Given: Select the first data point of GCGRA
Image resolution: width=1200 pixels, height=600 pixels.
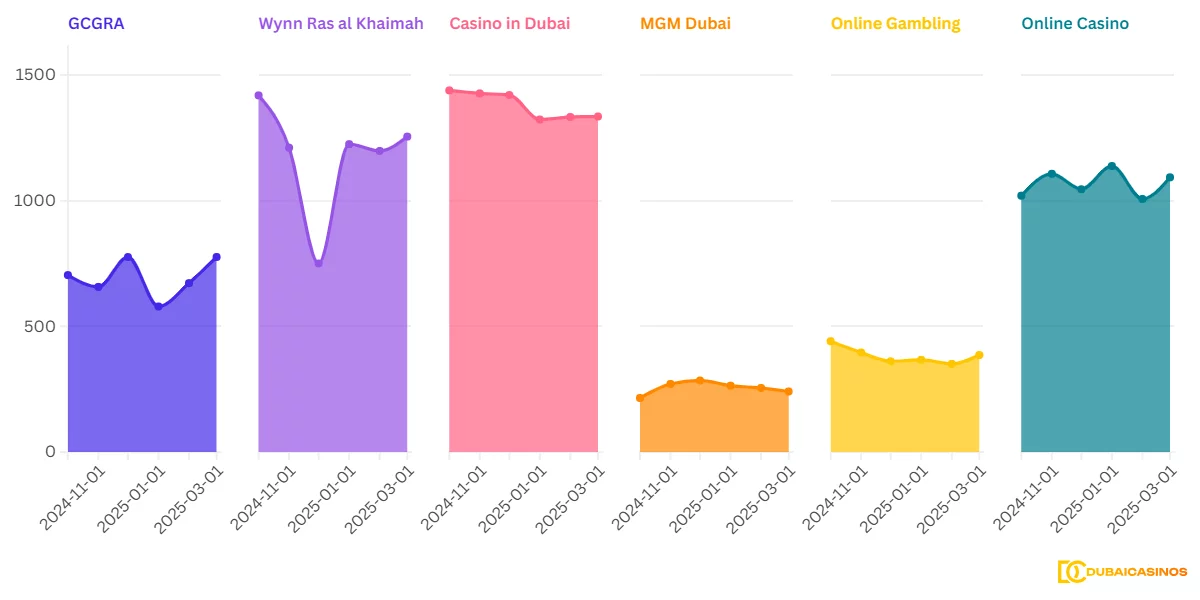Looking at the screenshot, I should tap(68, 275).
